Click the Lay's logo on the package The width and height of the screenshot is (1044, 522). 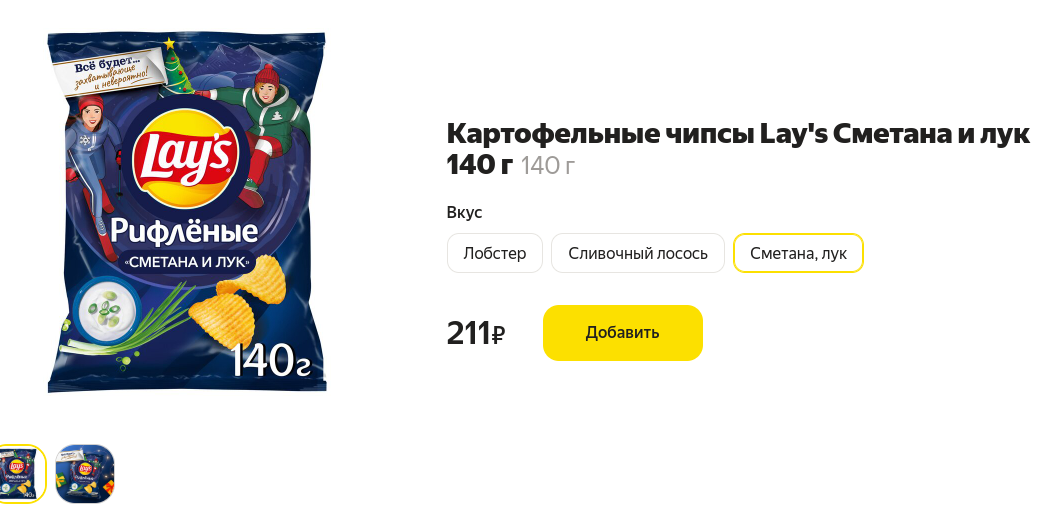point(184,159)
